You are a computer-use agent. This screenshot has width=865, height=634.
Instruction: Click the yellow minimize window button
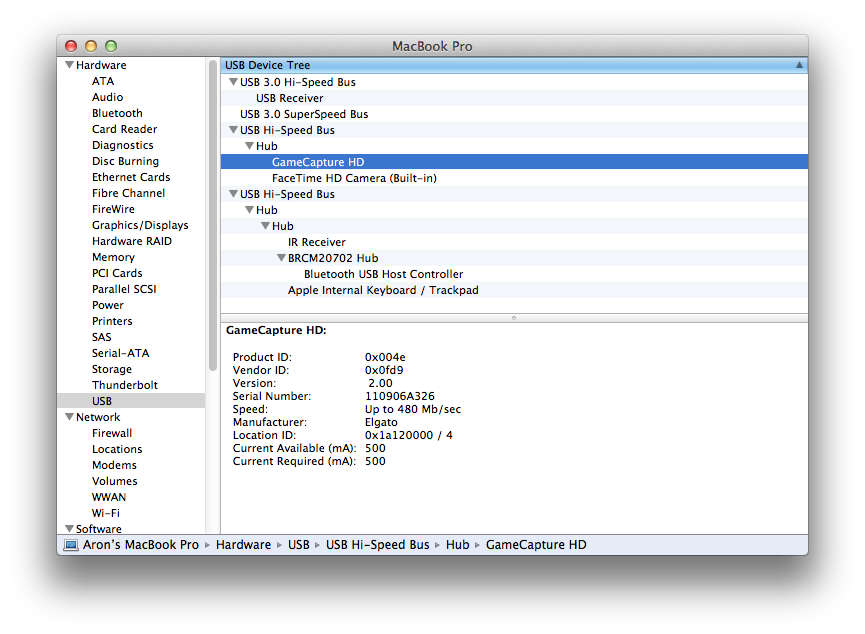(x=91, y=46)
